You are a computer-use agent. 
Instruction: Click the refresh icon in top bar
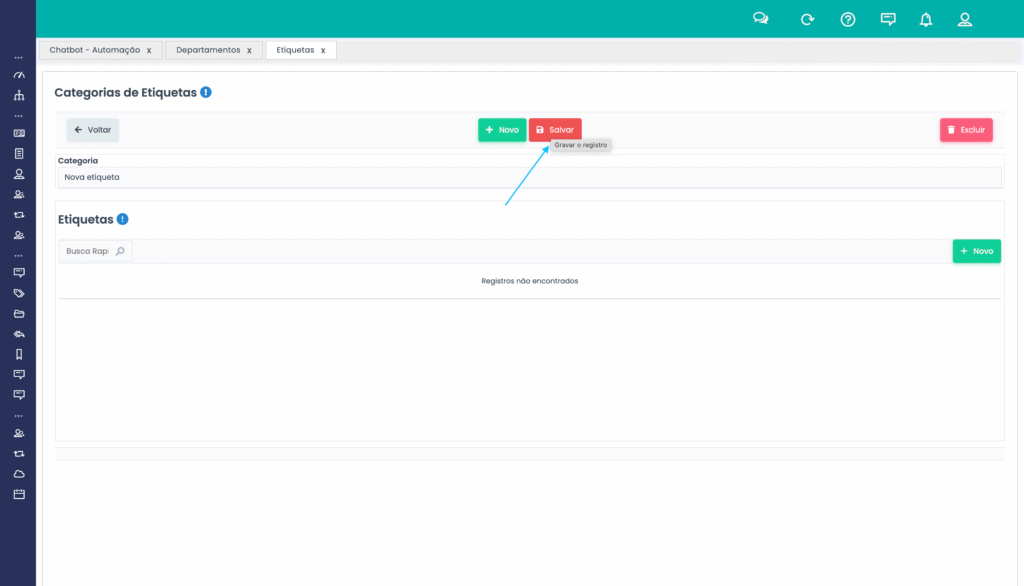point(807,19)
